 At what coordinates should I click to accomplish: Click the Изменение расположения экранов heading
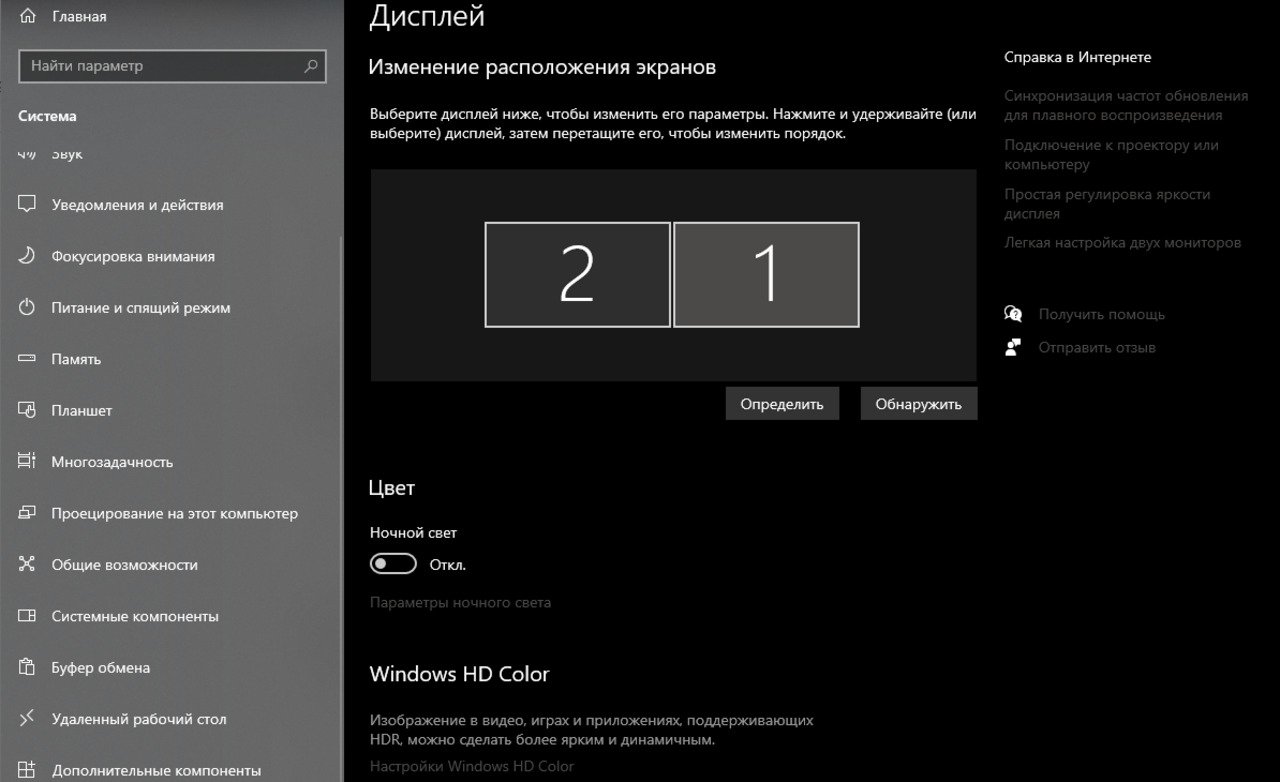[542, 67]
